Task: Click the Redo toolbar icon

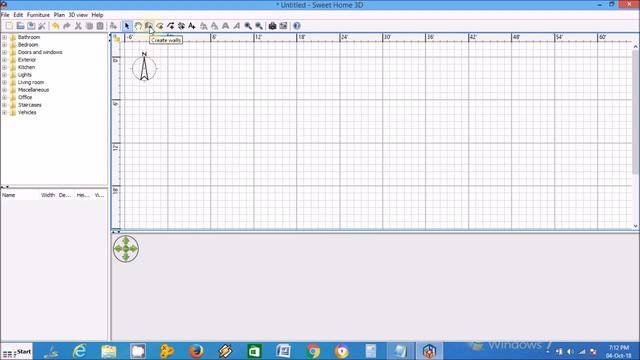Action: [67, 26]
